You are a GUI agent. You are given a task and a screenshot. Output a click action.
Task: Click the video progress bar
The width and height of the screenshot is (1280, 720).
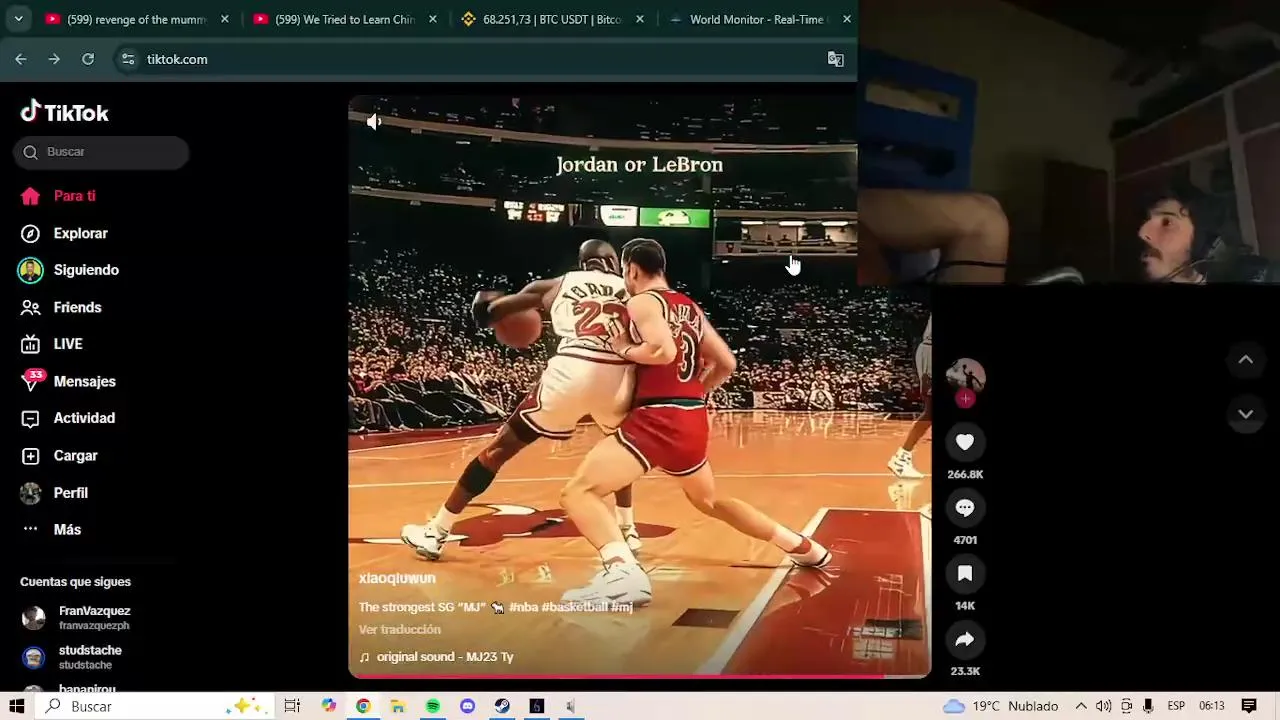tap(639, 676)
